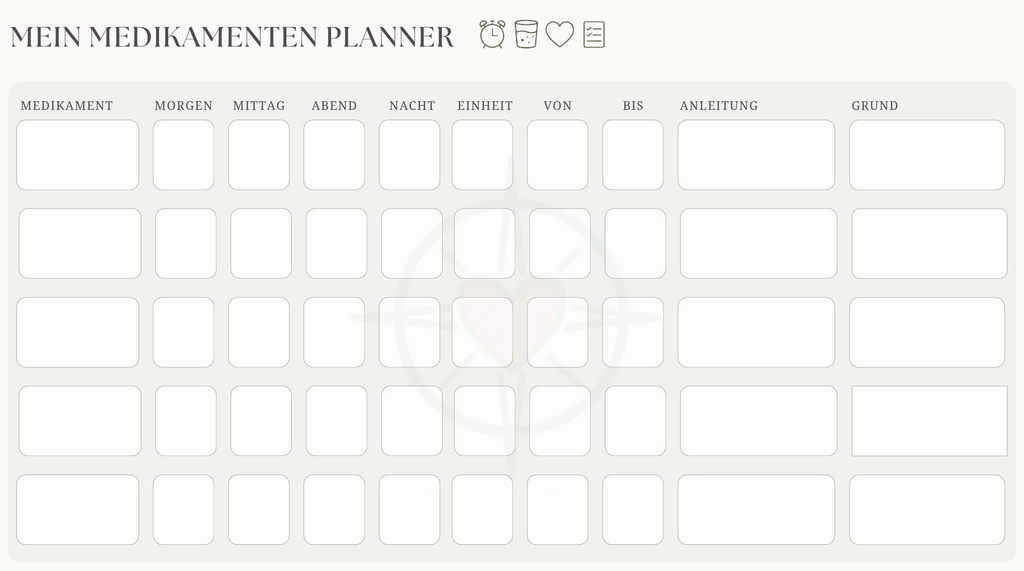Select last row Medikament box
The image size is (1024, 571).
pos(78,510)
